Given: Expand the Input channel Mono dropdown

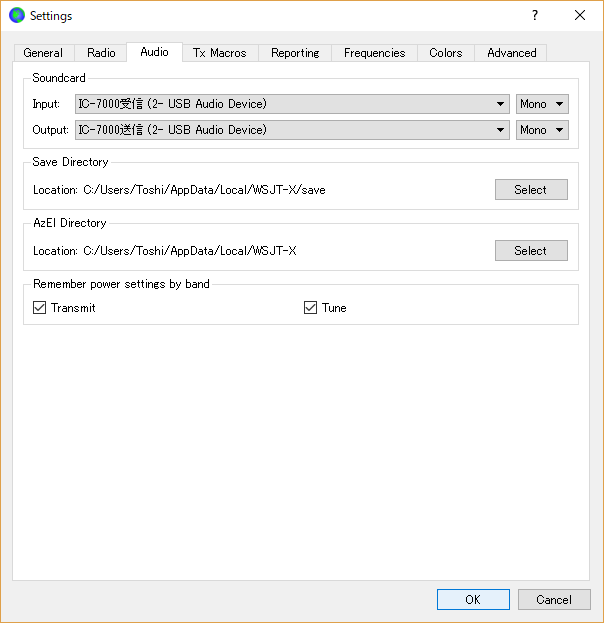Looking at the screenshot, I should click(542, 104).
